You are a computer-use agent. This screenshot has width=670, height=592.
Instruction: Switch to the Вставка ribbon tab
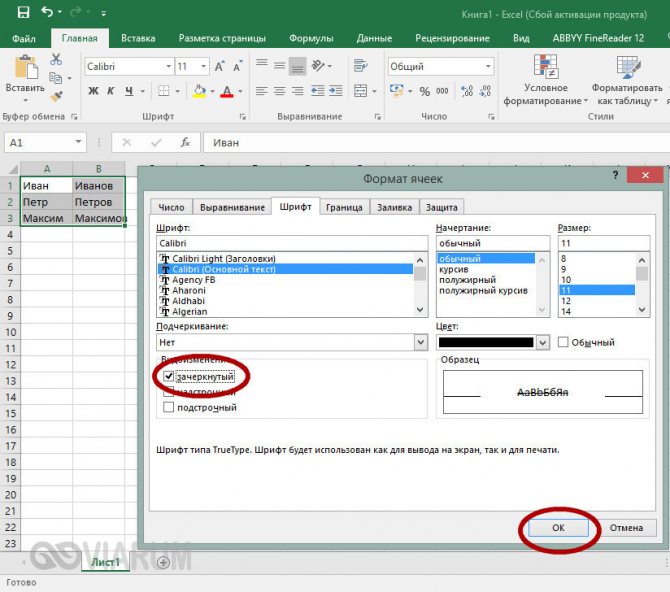coord(138,38)
